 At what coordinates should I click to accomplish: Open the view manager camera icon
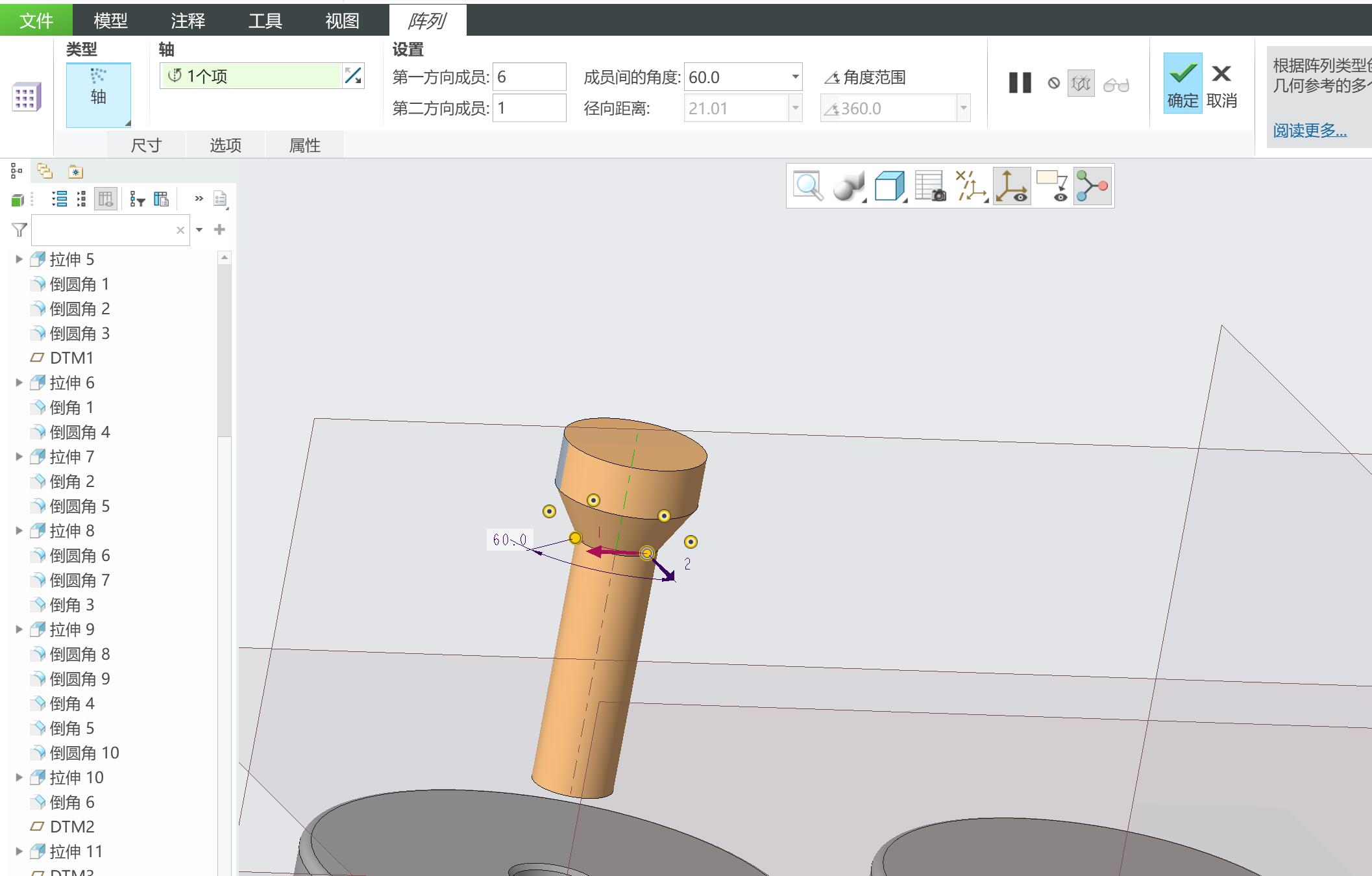(930, 186)
